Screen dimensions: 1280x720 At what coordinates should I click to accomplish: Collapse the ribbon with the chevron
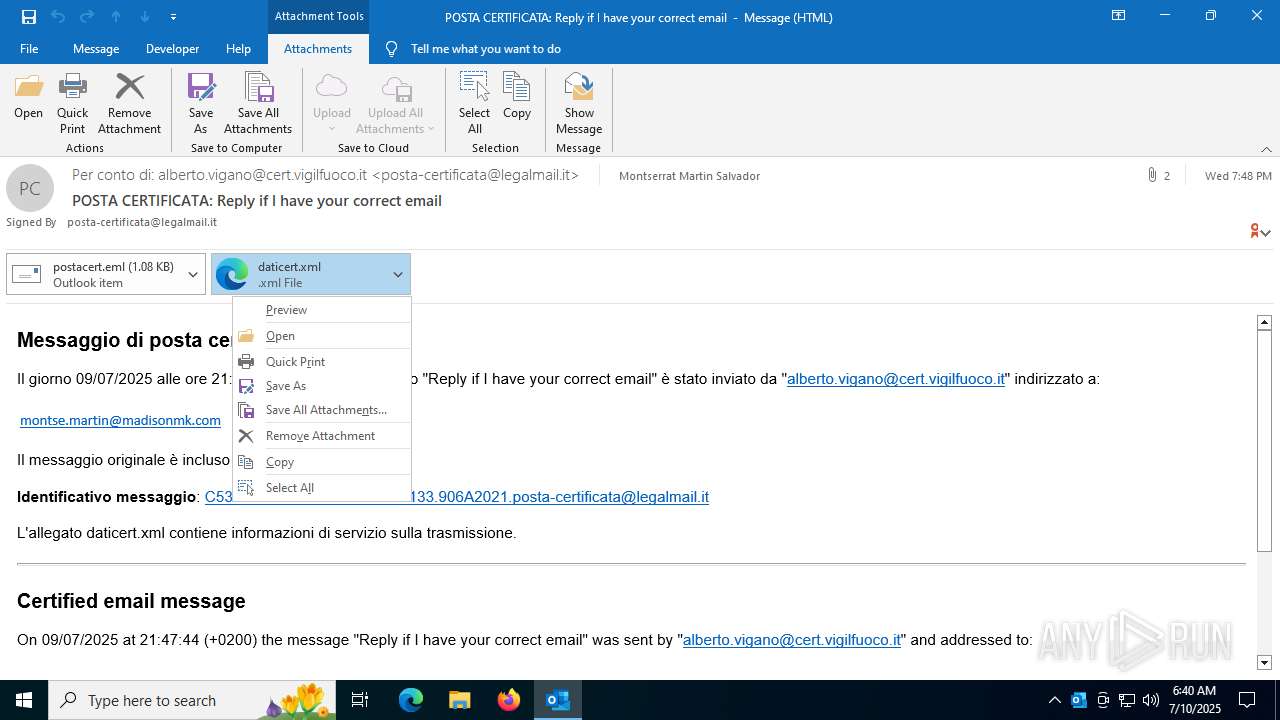click(1266, 149)
